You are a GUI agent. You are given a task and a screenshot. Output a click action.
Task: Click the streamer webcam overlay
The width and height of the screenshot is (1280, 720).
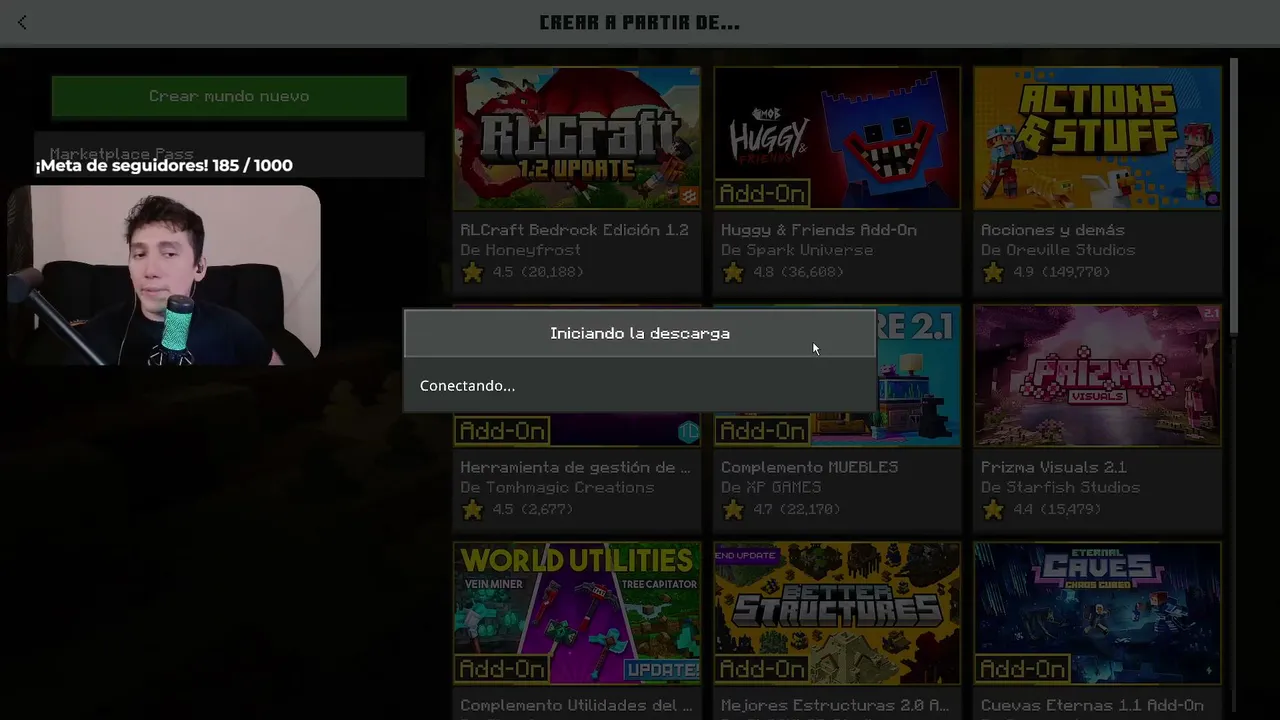[x=164, y=274]
